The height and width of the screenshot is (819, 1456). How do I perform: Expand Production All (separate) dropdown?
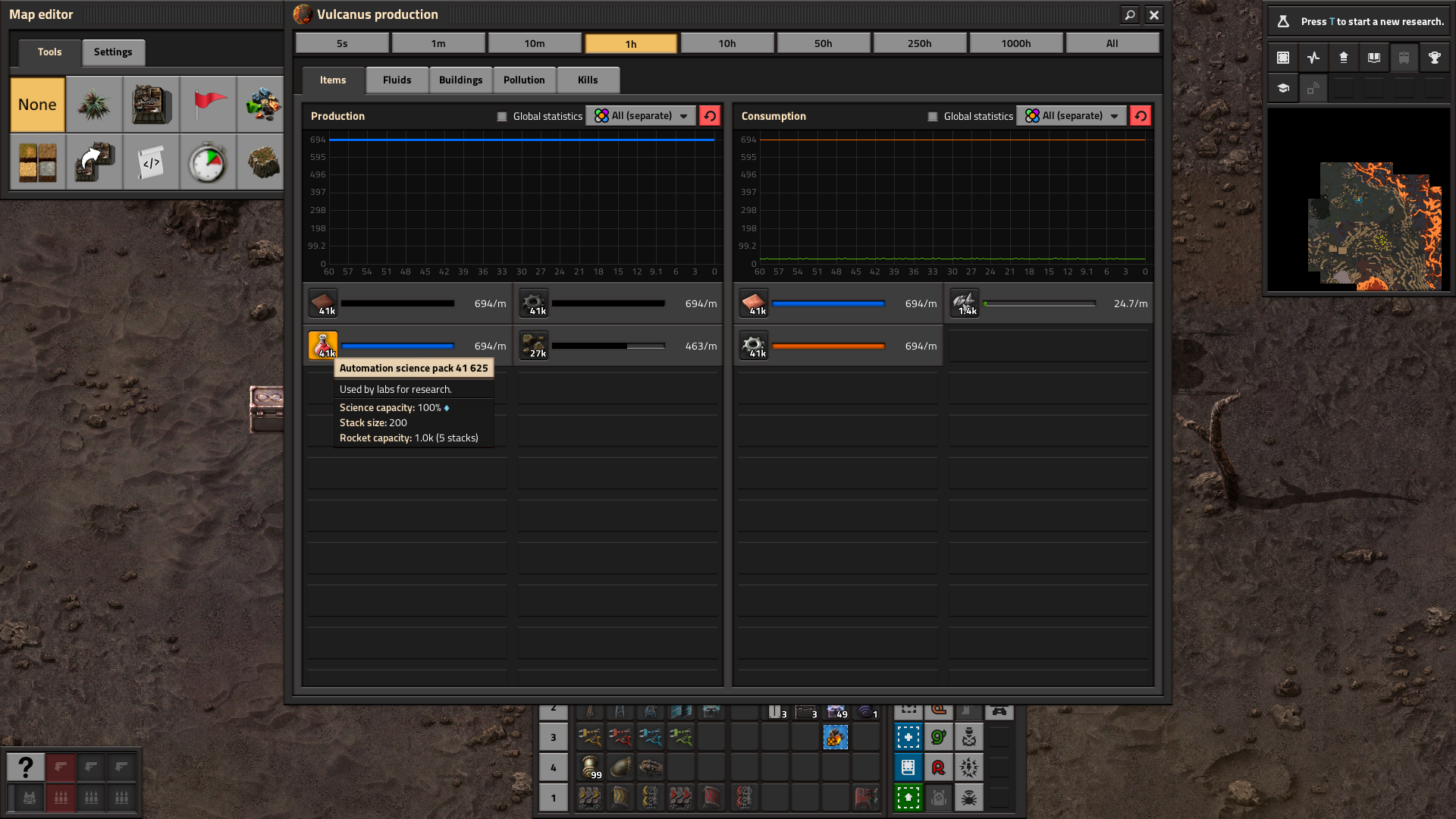pyautogui.click(x=641, y=116)
